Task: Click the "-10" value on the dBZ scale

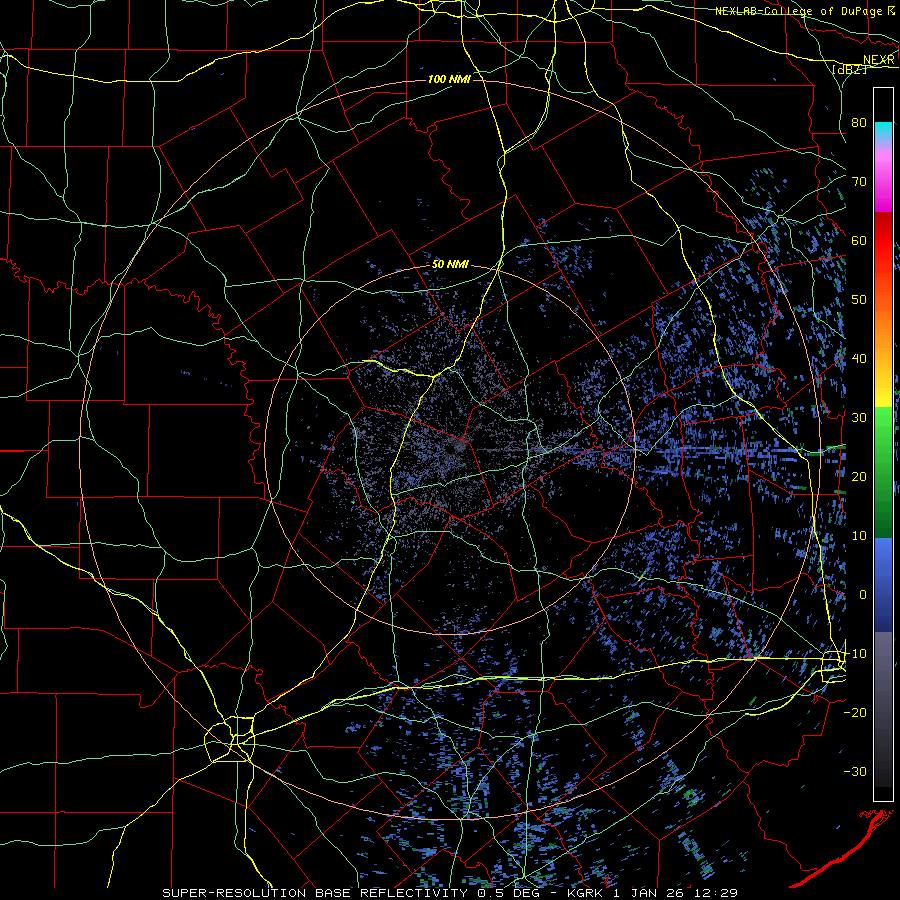Action: coord(855,654)
